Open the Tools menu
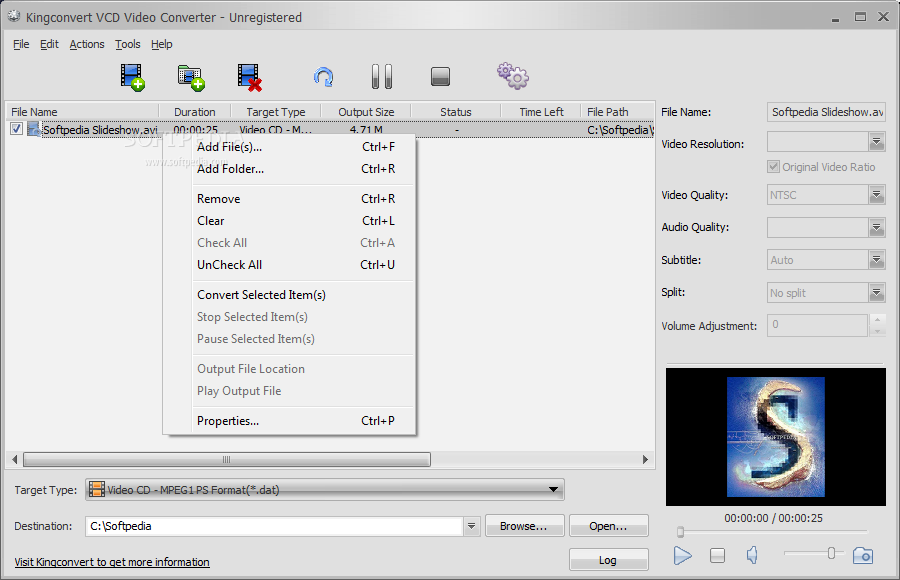 pyautogui.click(x=127, y=44)
